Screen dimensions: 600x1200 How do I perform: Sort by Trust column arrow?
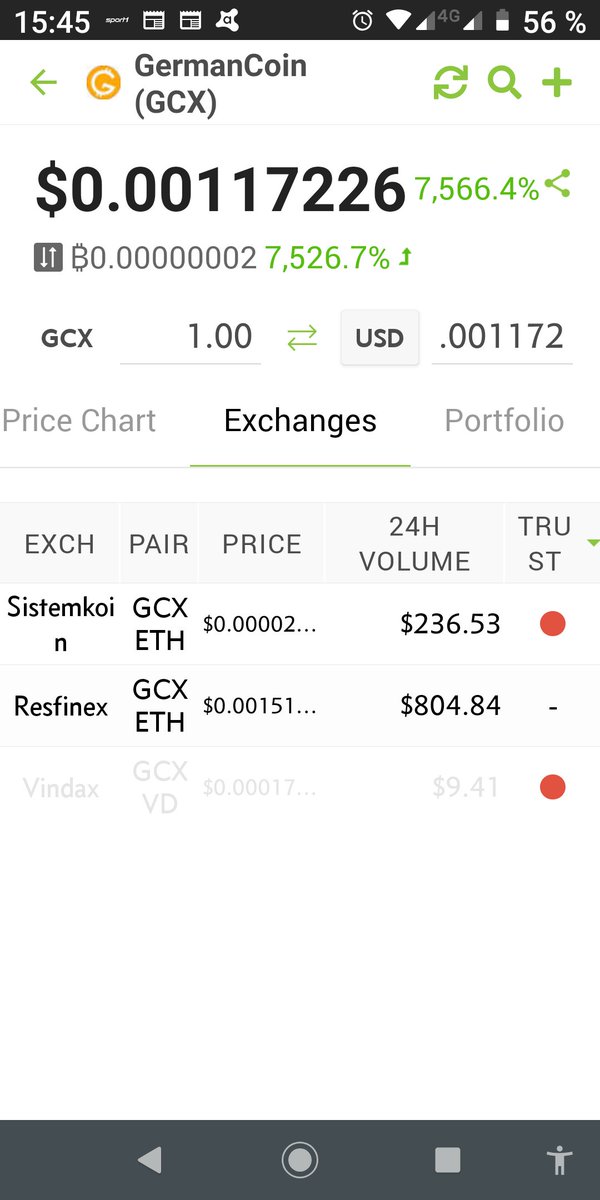pyautogui.click(x=593, y=543)
